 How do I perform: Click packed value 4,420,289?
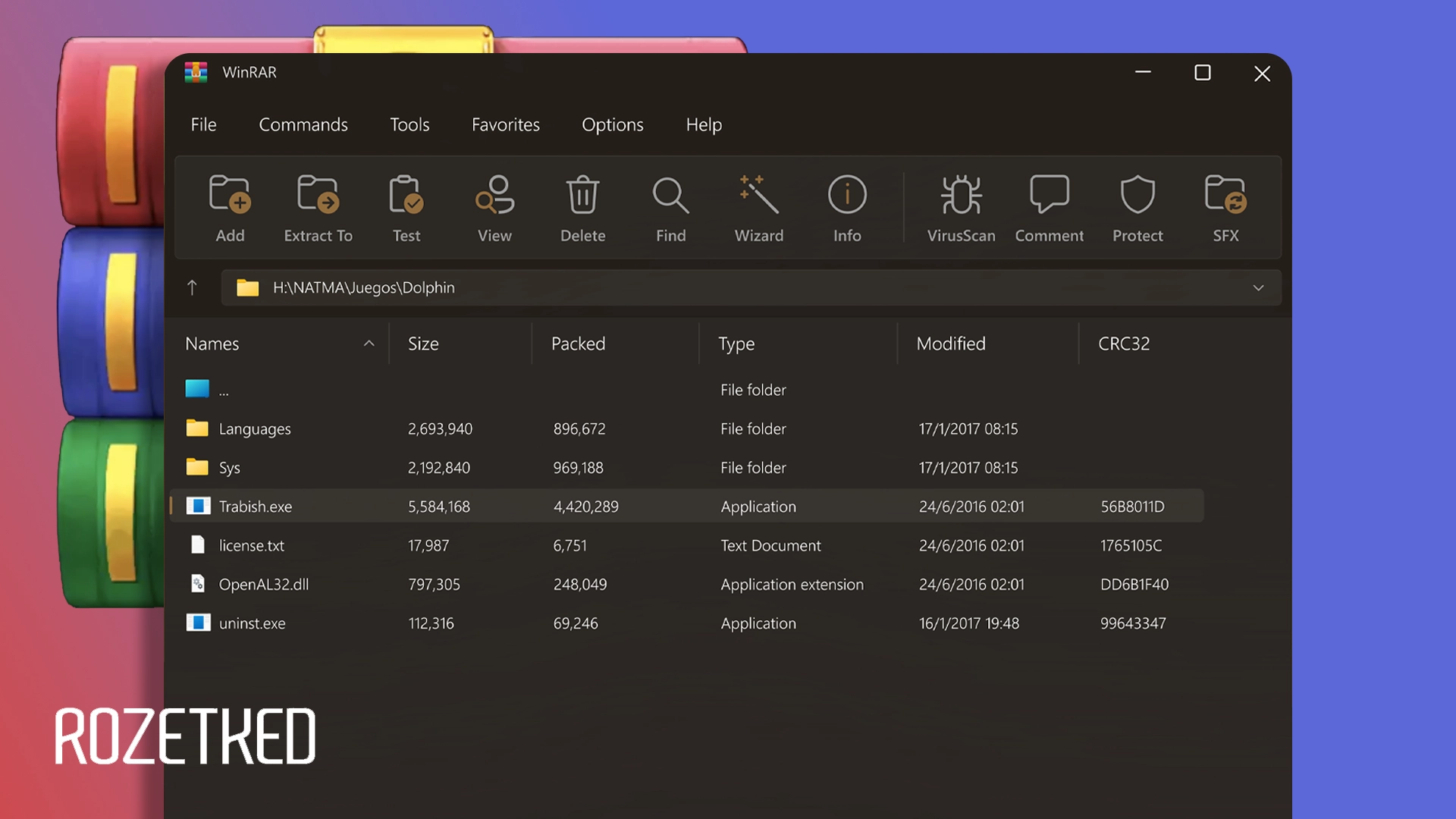point(585,507)
